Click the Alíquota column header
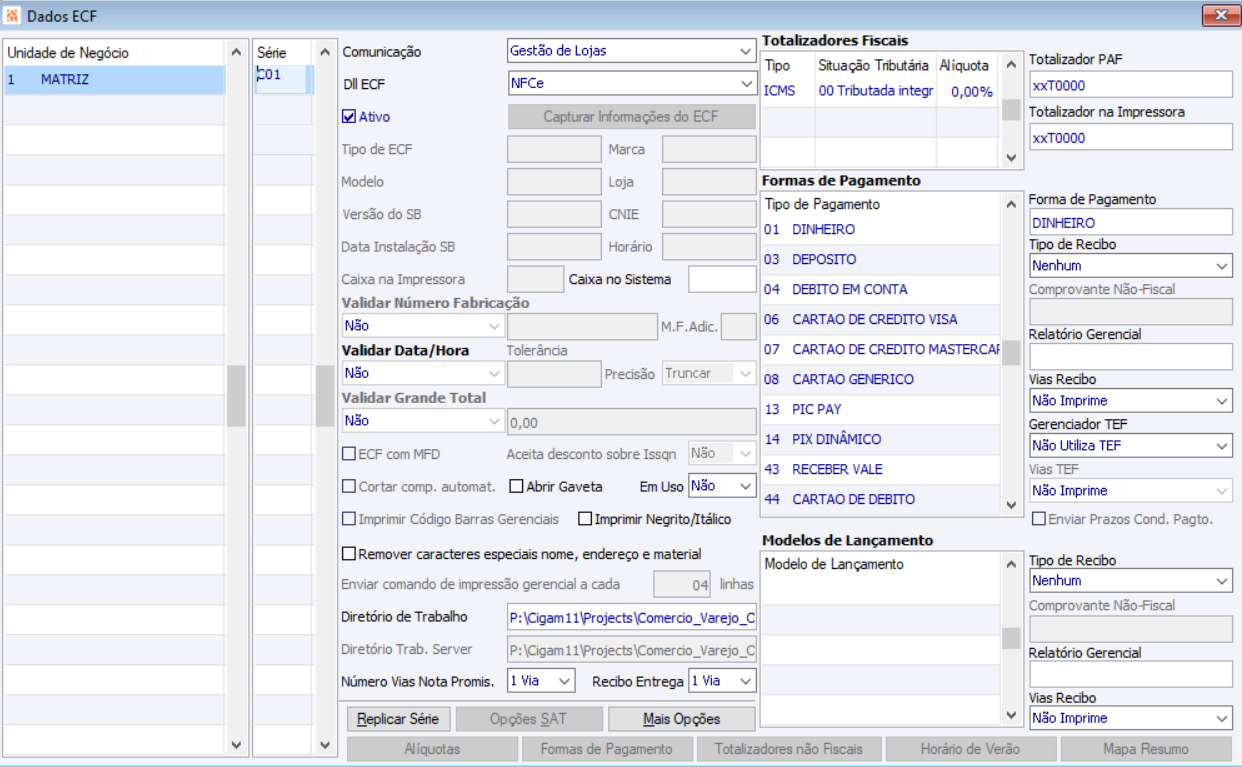 [965, 65]
